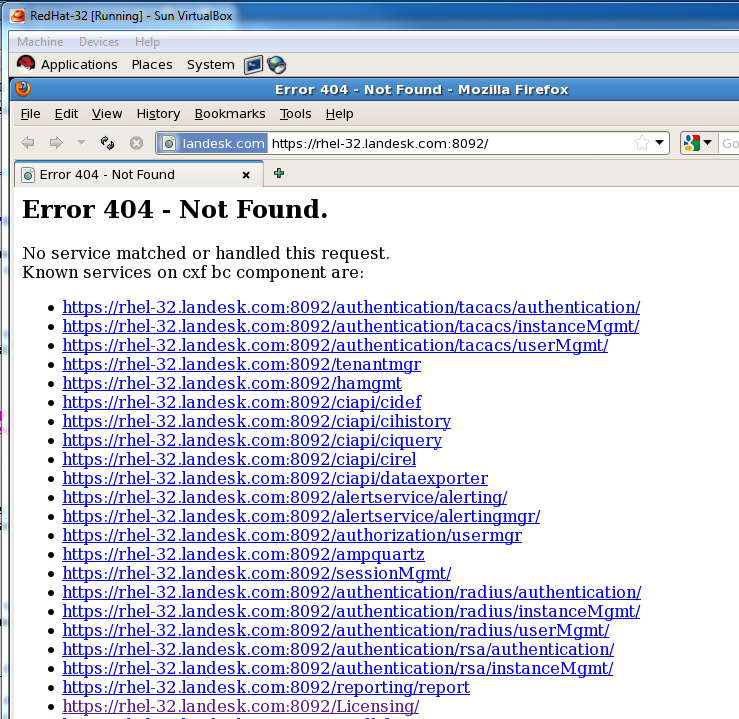Open the VirtualBox Help menu

tap(147, 42)
